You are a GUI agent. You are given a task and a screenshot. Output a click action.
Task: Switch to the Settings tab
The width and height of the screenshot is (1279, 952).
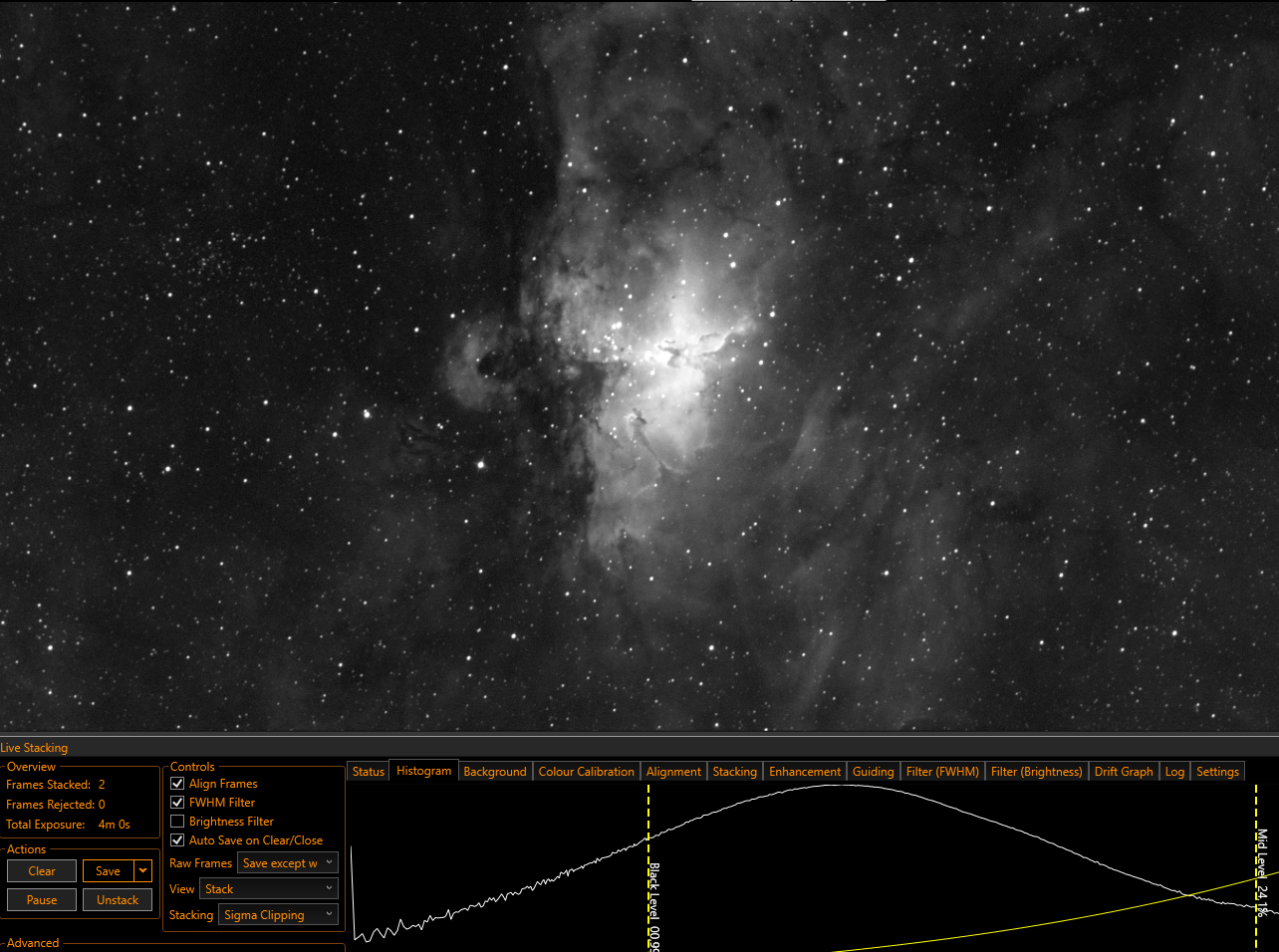[x=1218, y=772]
